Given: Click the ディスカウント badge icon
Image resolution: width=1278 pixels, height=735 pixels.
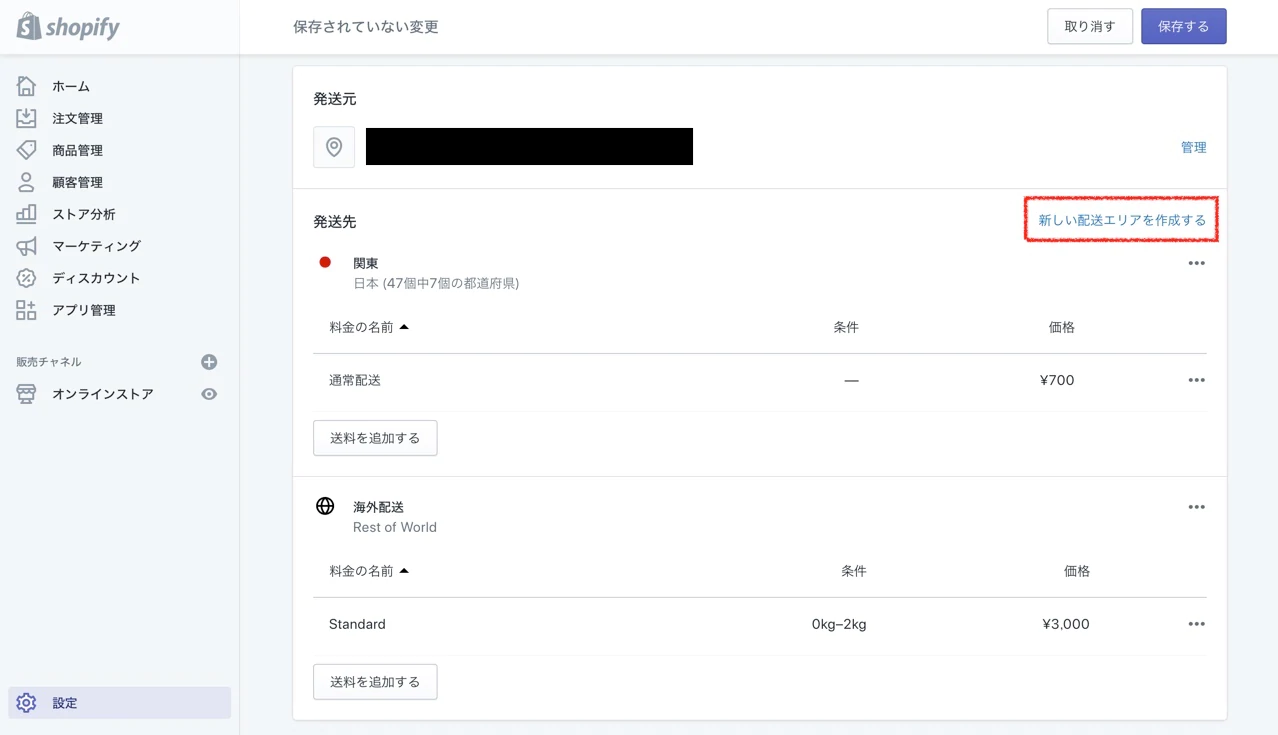Looking at the screenshot, I should [x=27, y=278].
